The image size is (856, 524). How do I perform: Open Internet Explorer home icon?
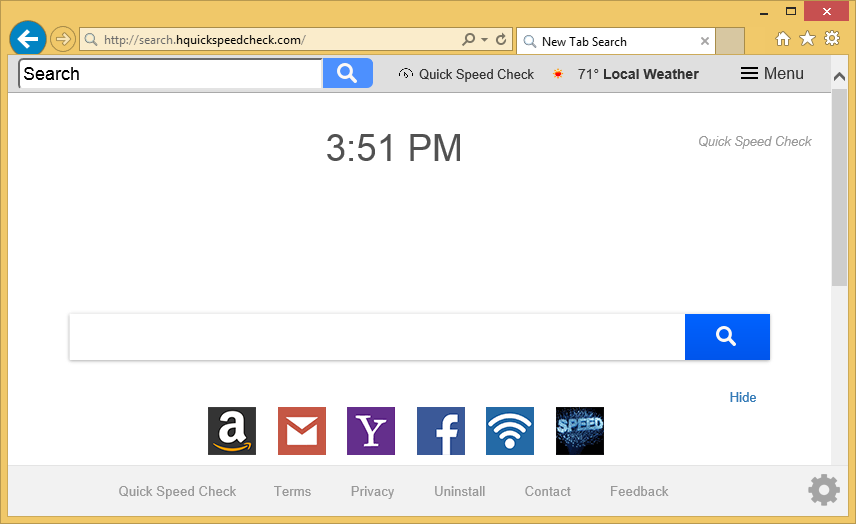pyautogui.click(x=783, y=39)
